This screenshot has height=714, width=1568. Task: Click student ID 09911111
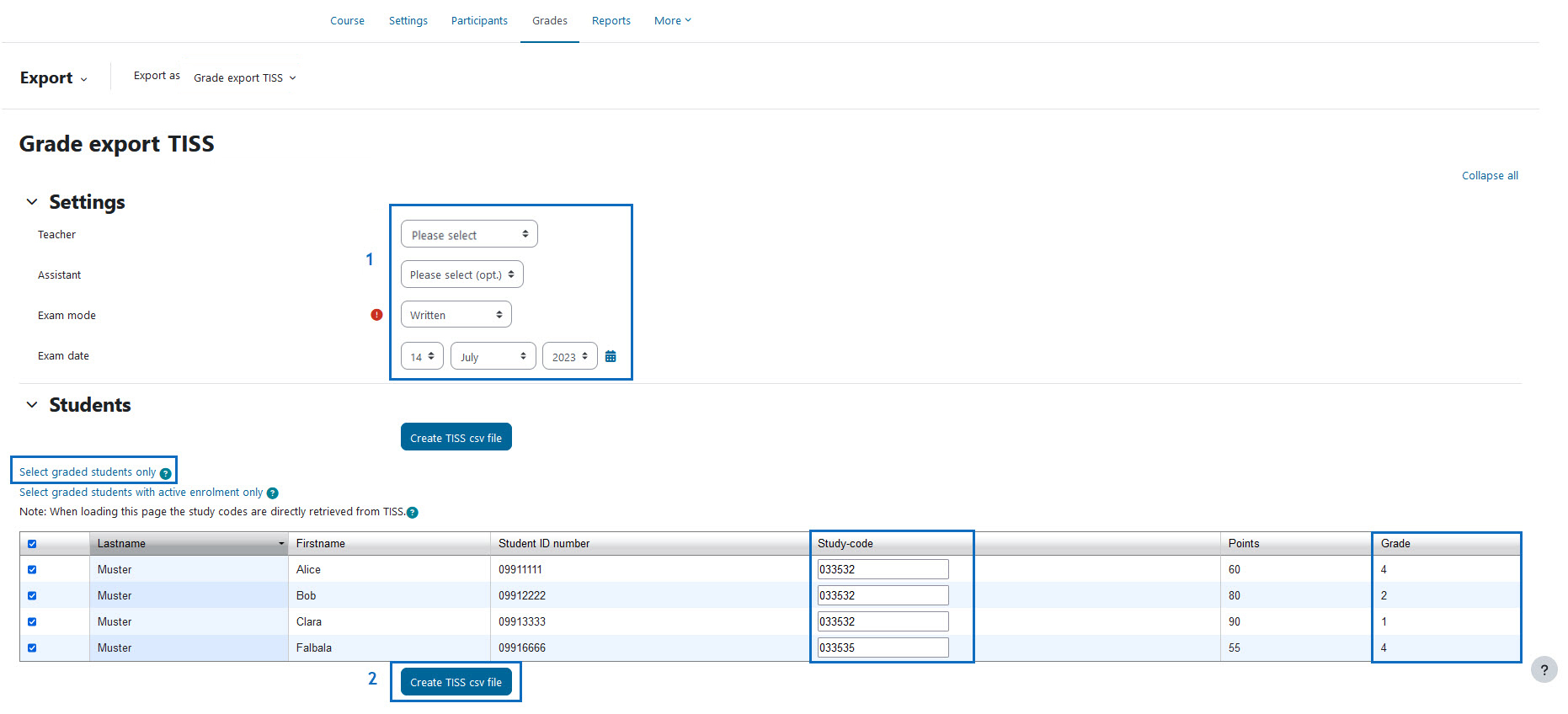(520, 570)
